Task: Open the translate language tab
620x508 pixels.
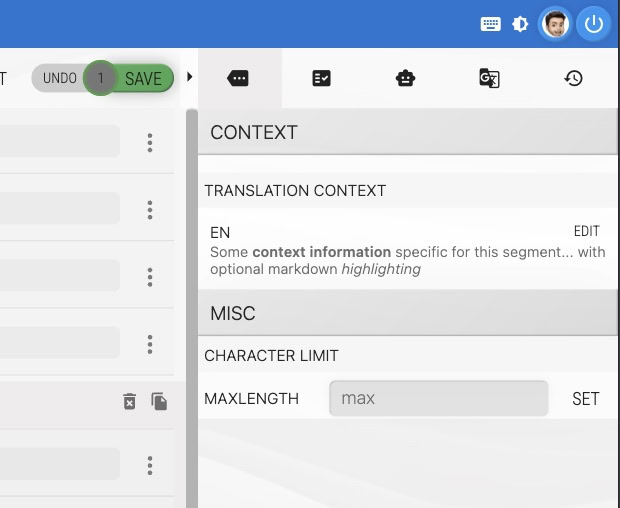Action: (489, 78)
